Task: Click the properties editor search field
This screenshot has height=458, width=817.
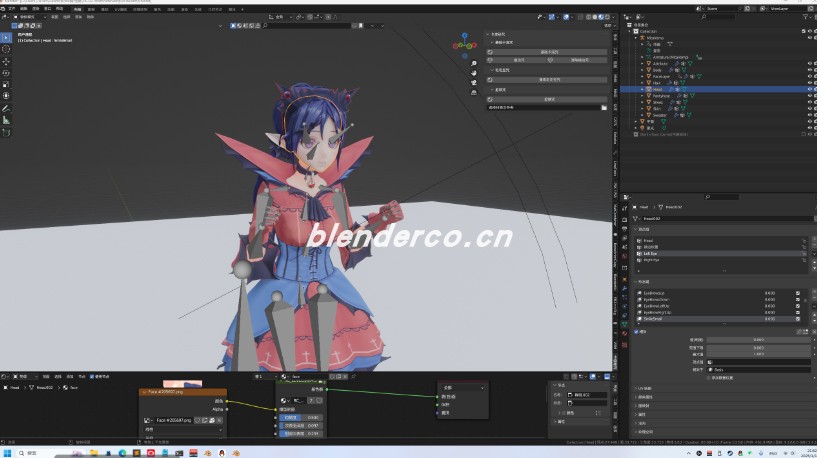Action: point(722,197)
